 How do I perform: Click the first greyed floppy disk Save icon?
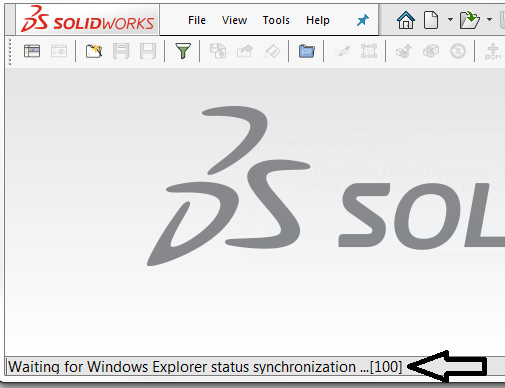121,51
